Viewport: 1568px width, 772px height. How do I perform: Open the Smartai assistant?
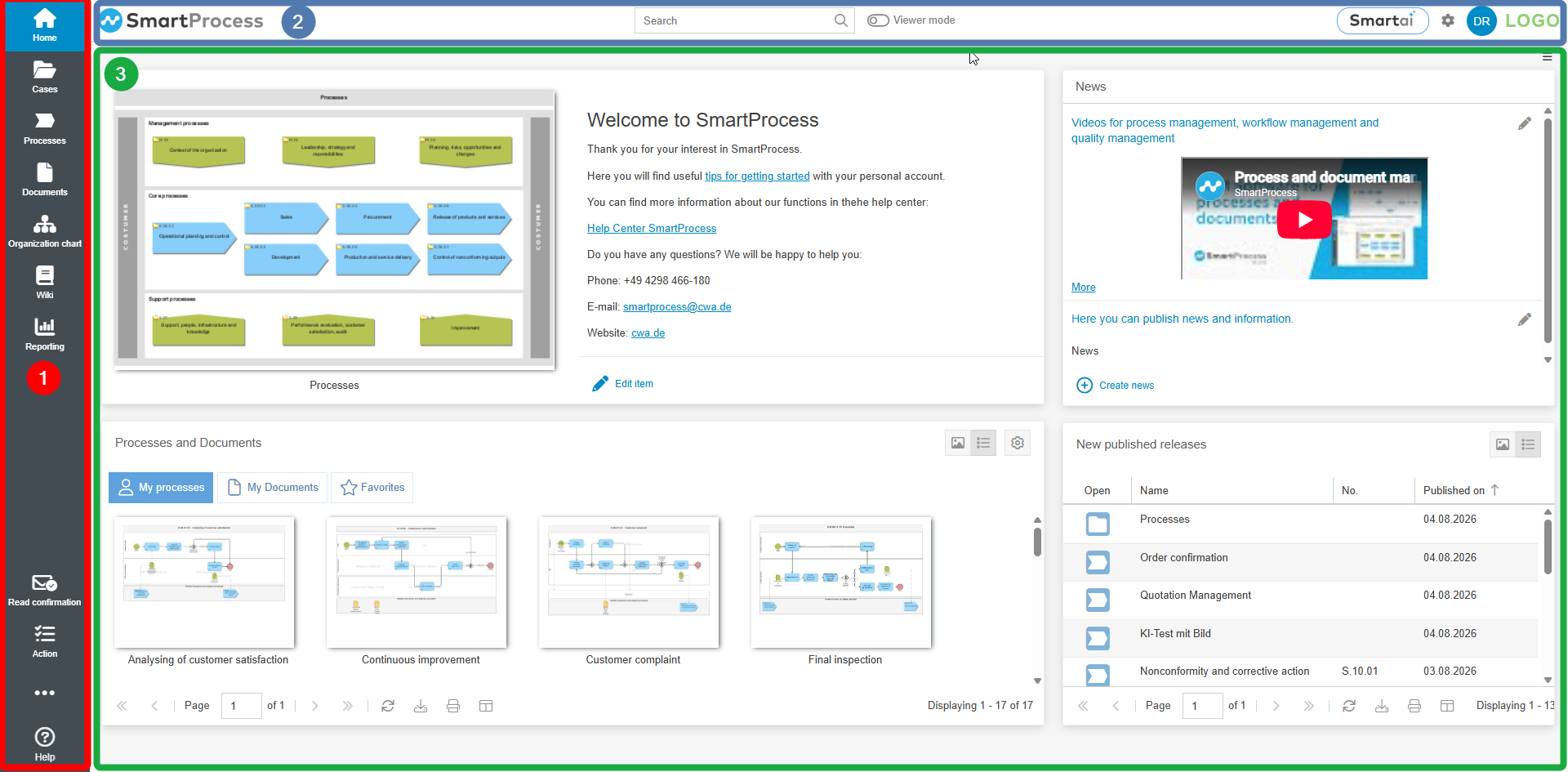[1383, 20]
